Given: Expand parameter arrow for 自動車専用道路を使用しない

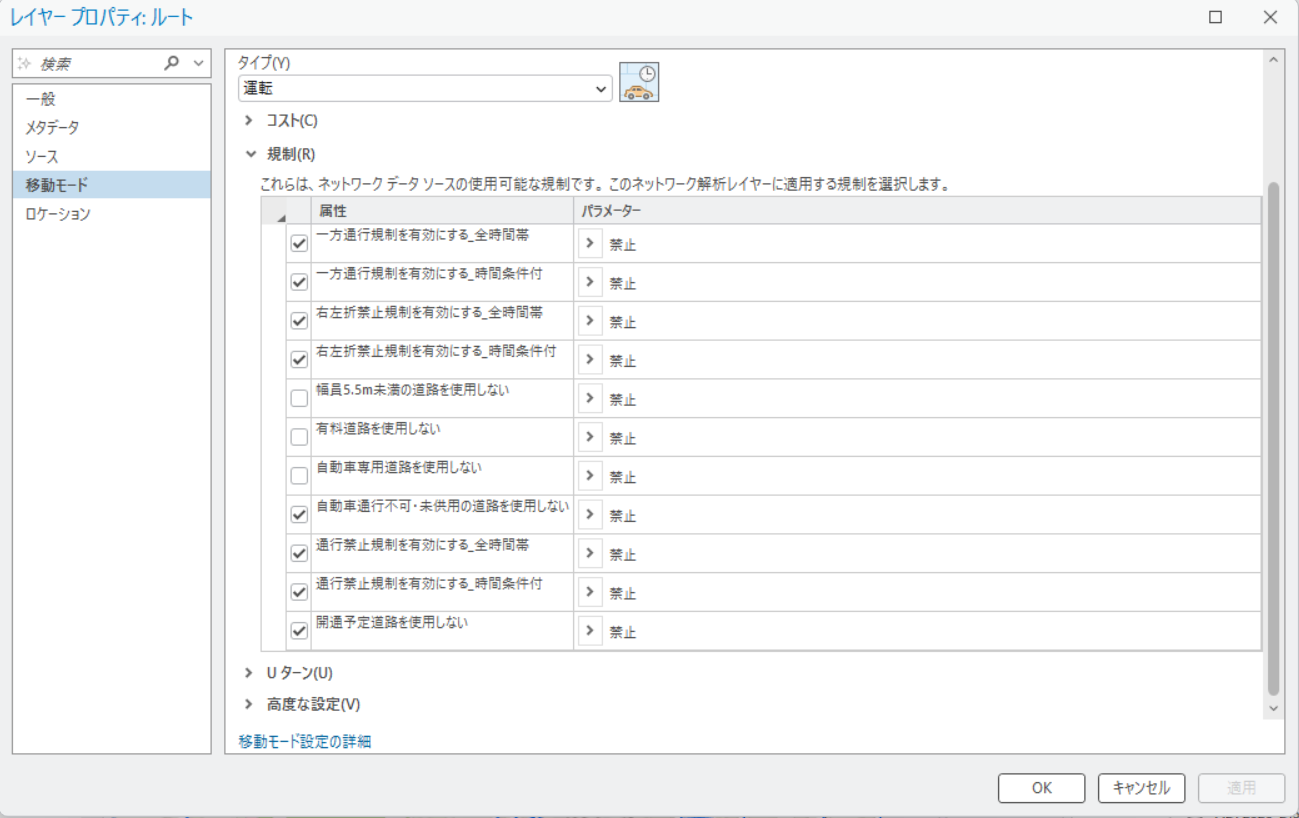Looking at the screenshot, I should [x=589, y=476].
